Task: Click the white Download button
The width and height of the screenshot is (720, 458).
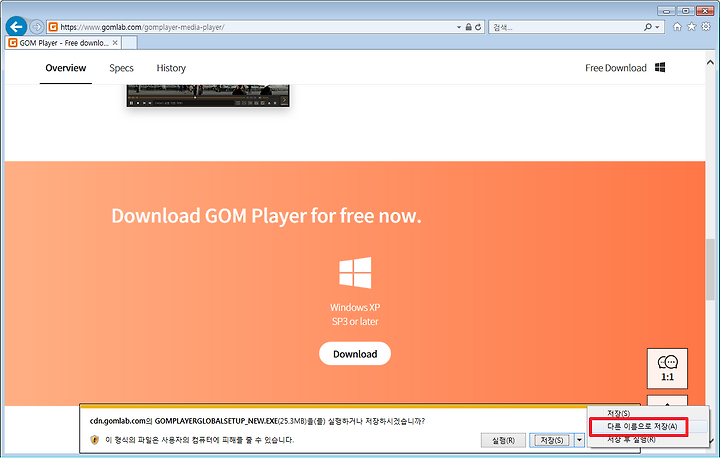Action: [355, 354]
